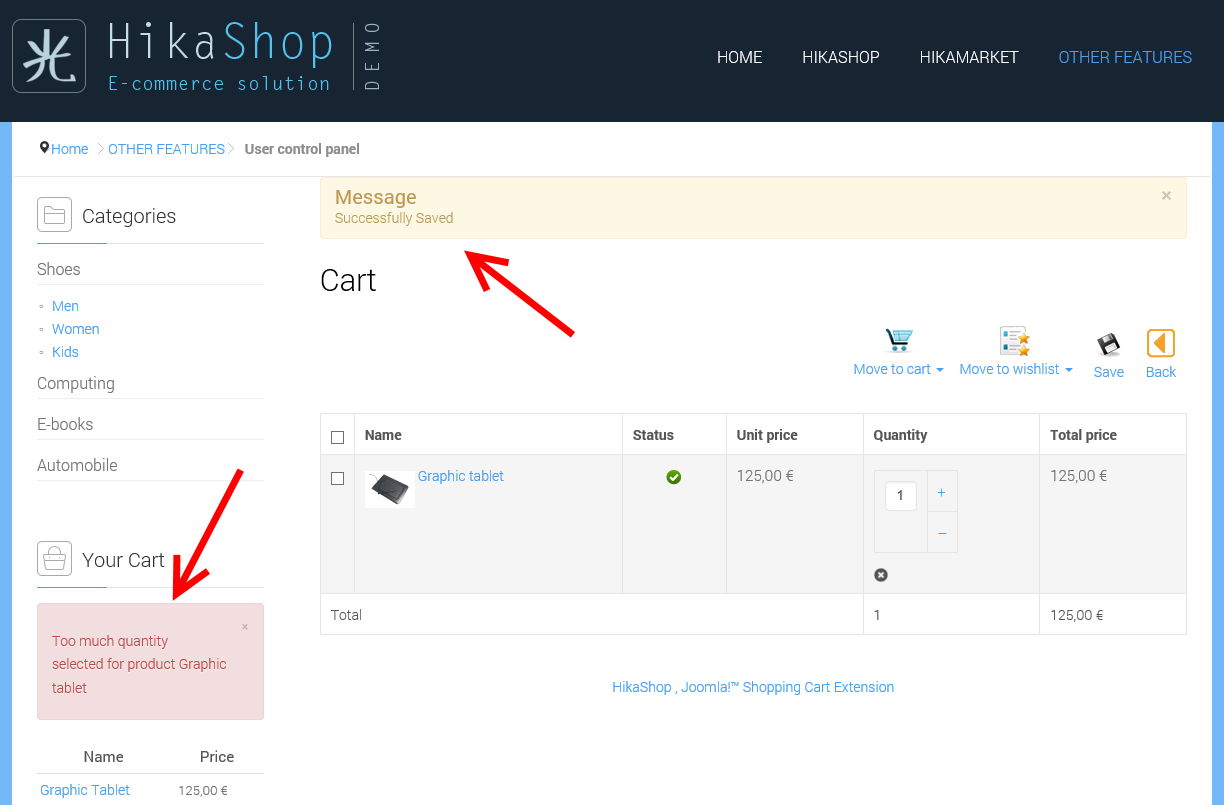Click the Your Cart basket icon
Viewport: 1224px width, 805px height.
pyautogui.click(x=54, y=558)
